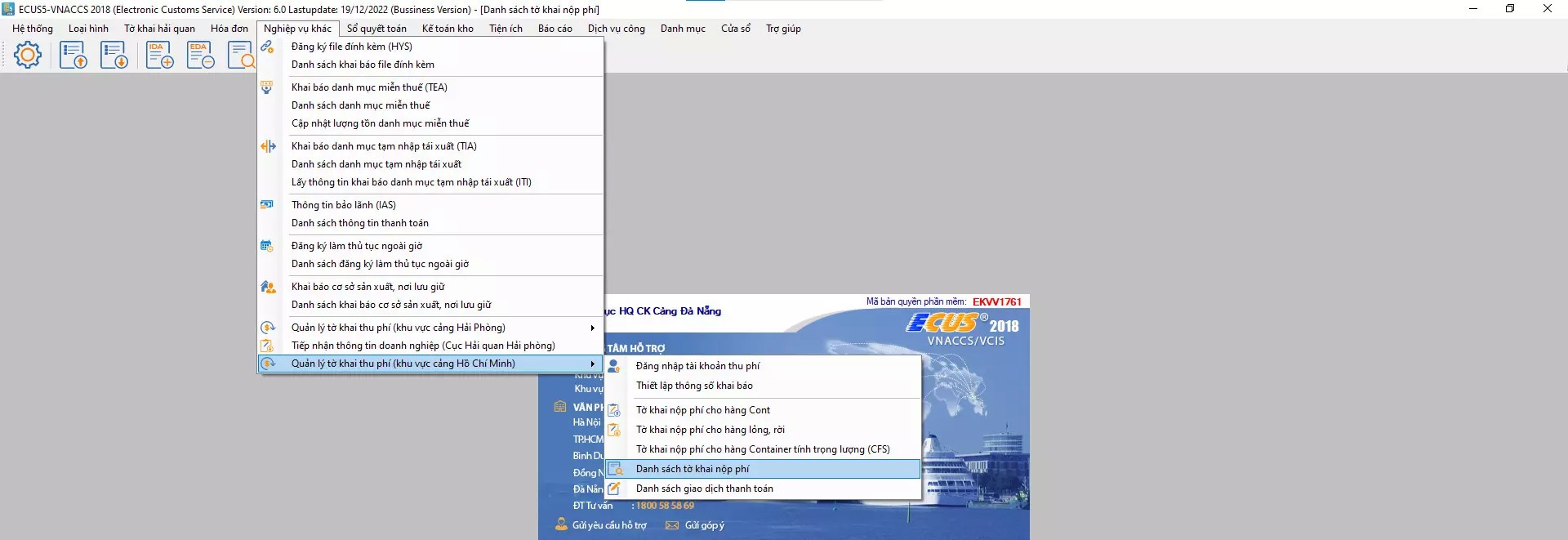The image size is (1568, 540).
Task: Click the document search toolbar icon
Action: [x=241, y=55]
